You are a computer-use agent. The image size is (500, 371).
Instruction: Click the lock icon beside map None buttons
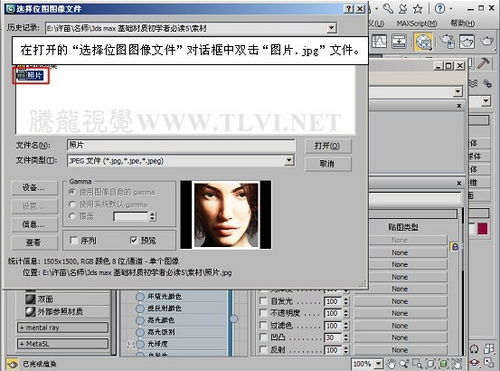coord(455,247)
